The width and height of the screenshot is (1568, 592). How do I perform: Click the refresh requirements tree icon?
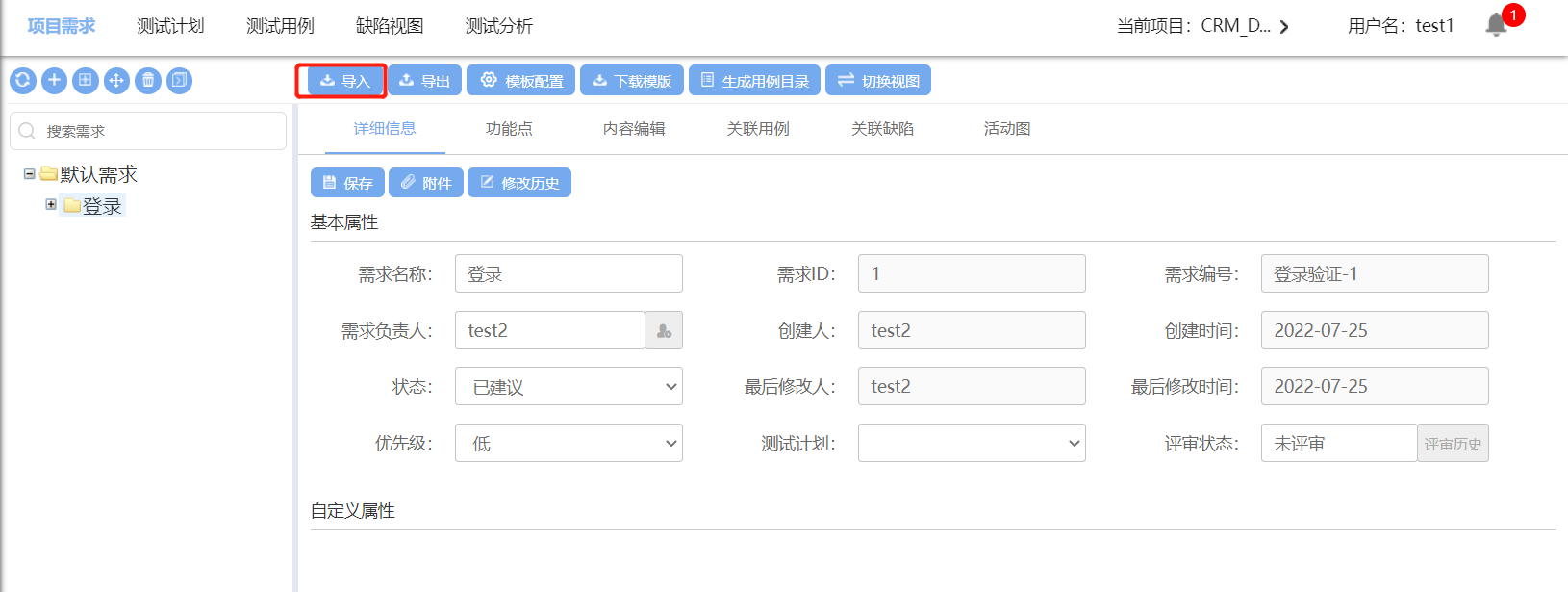pos(23,81)
